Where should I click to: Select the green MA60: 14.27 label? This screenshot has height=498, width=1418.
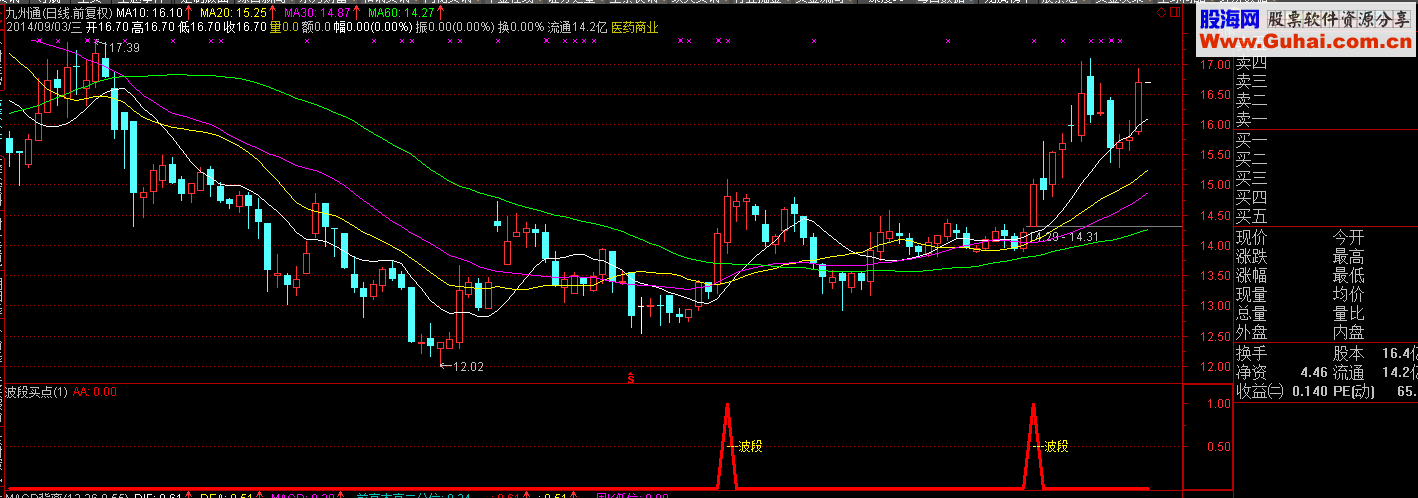pyautogui.click(x=401, y=14)
